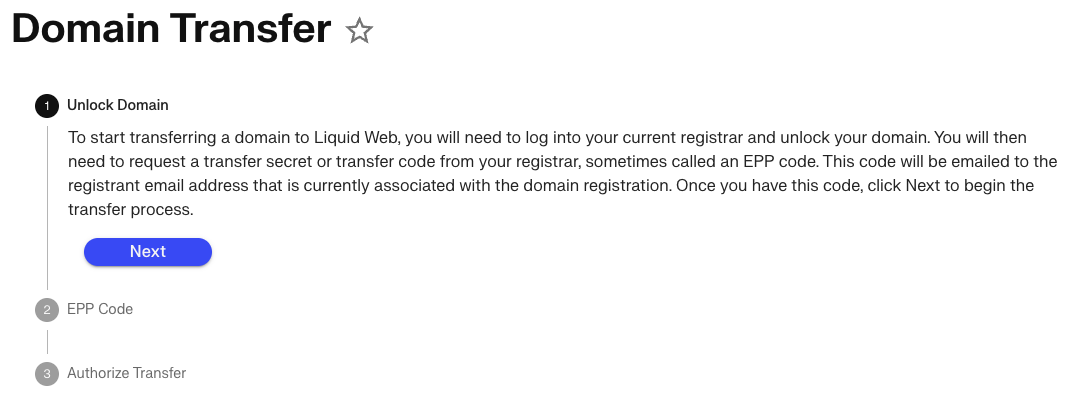Viewport: 1076px width, 405px height.
Task: Open the EPP Code step
Action: click(x=100, y=309)
